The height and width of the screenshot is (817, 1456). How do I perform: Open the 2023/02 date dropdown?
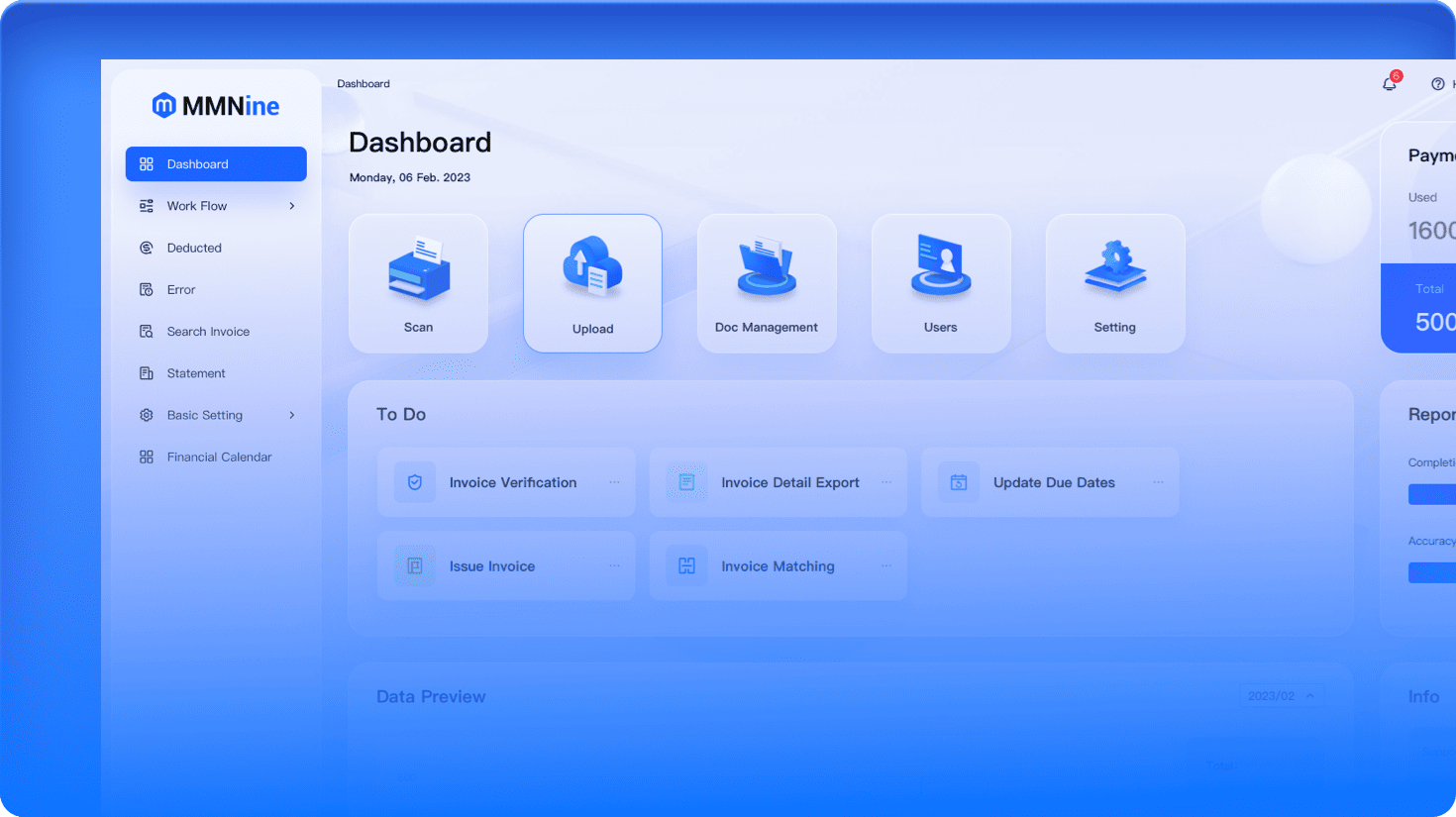coord(1281,696)
